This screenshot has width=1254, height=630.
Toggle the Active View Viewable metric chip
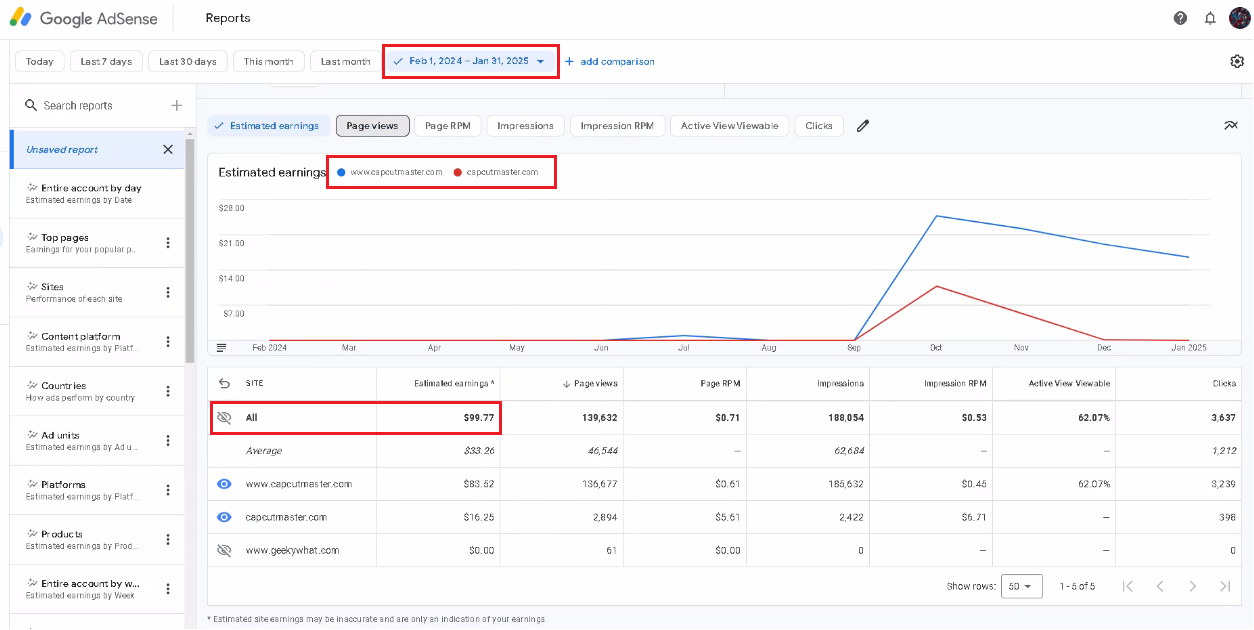pos(730,126)
